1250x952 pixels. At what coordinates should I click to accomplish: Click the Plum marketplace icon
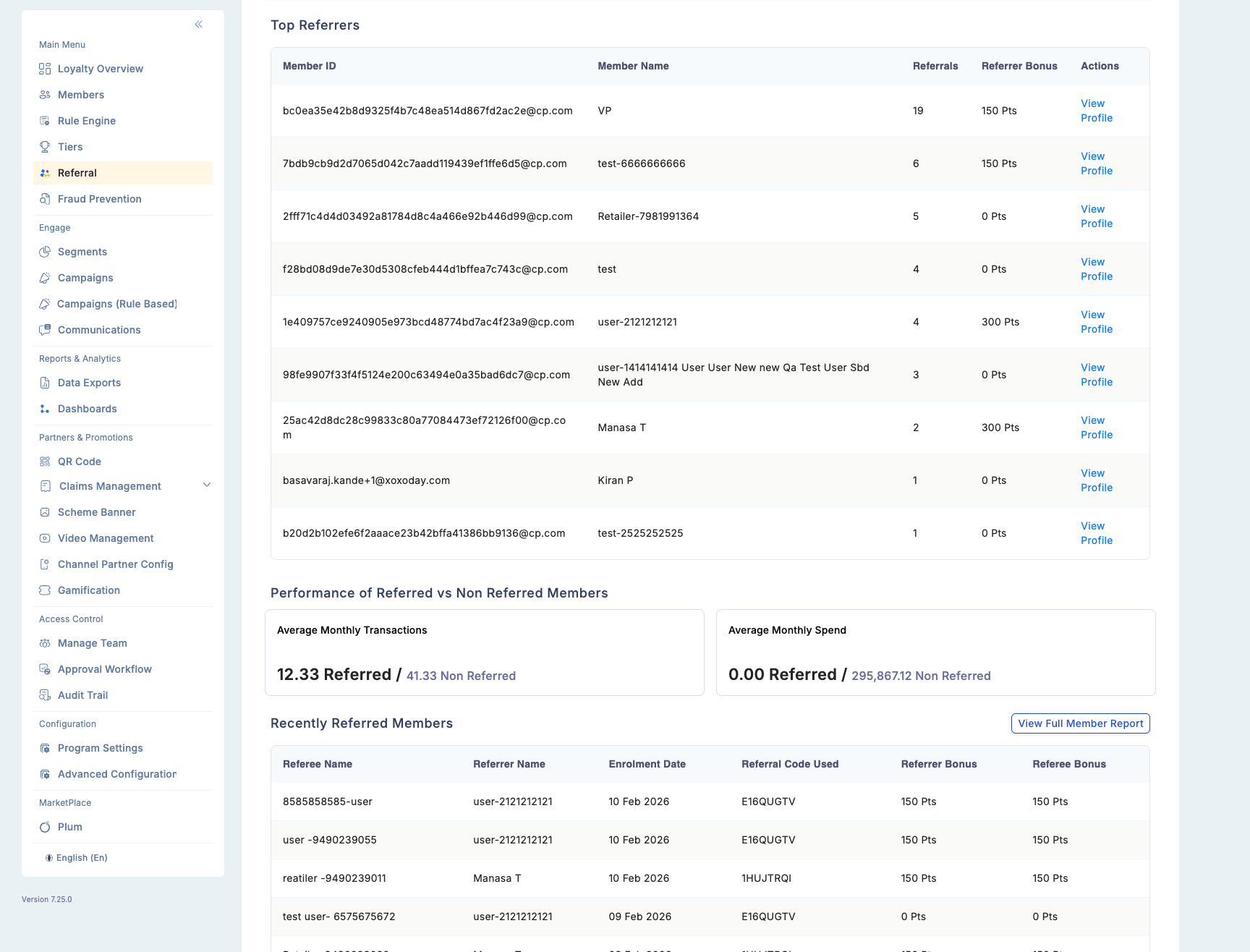coord(45,827)
